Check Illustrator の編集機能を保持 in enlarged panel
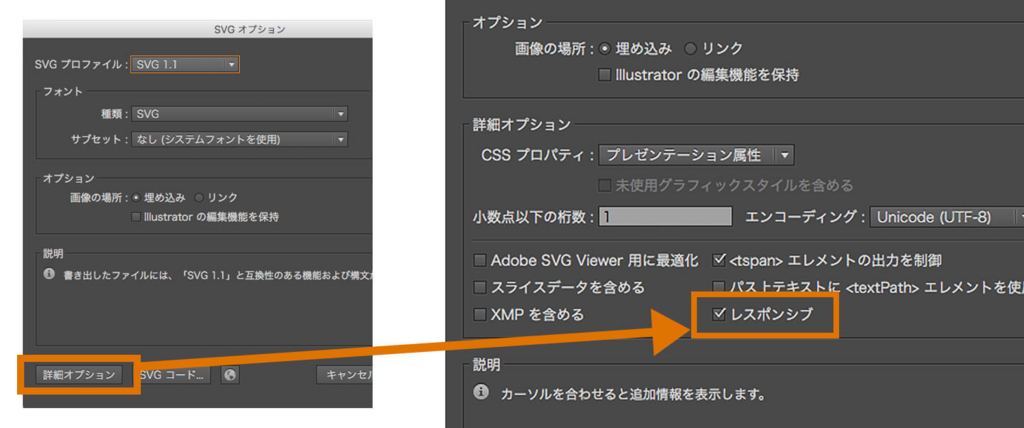Image resolution: width=1024 pixels, height=428 pixels. (x=605, y=75)
